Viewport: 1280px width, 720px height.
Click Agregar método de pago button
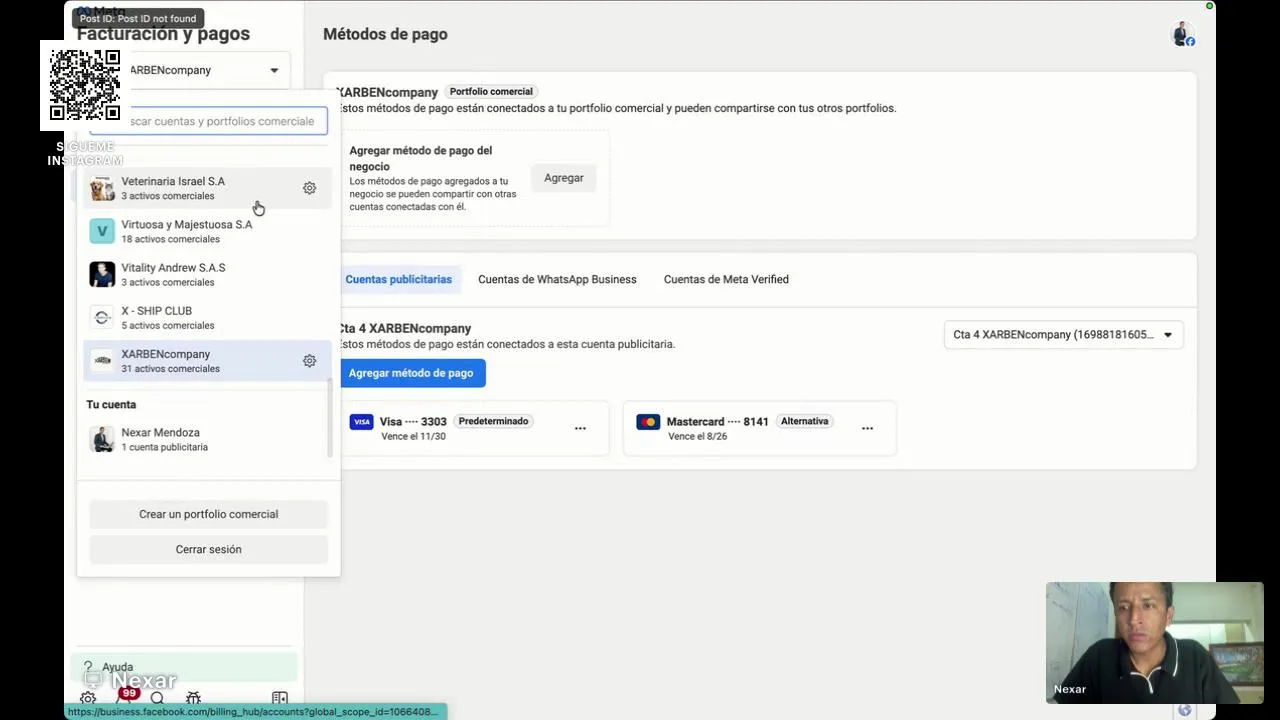click(411, 373)
